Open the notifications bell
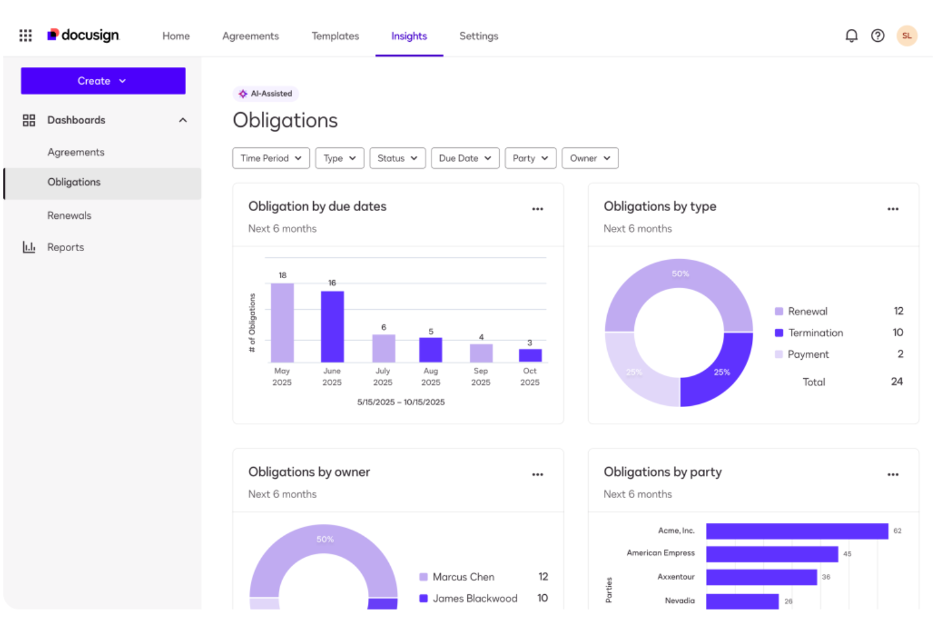Screen dimensions: 936x624 tap(851, 35)
